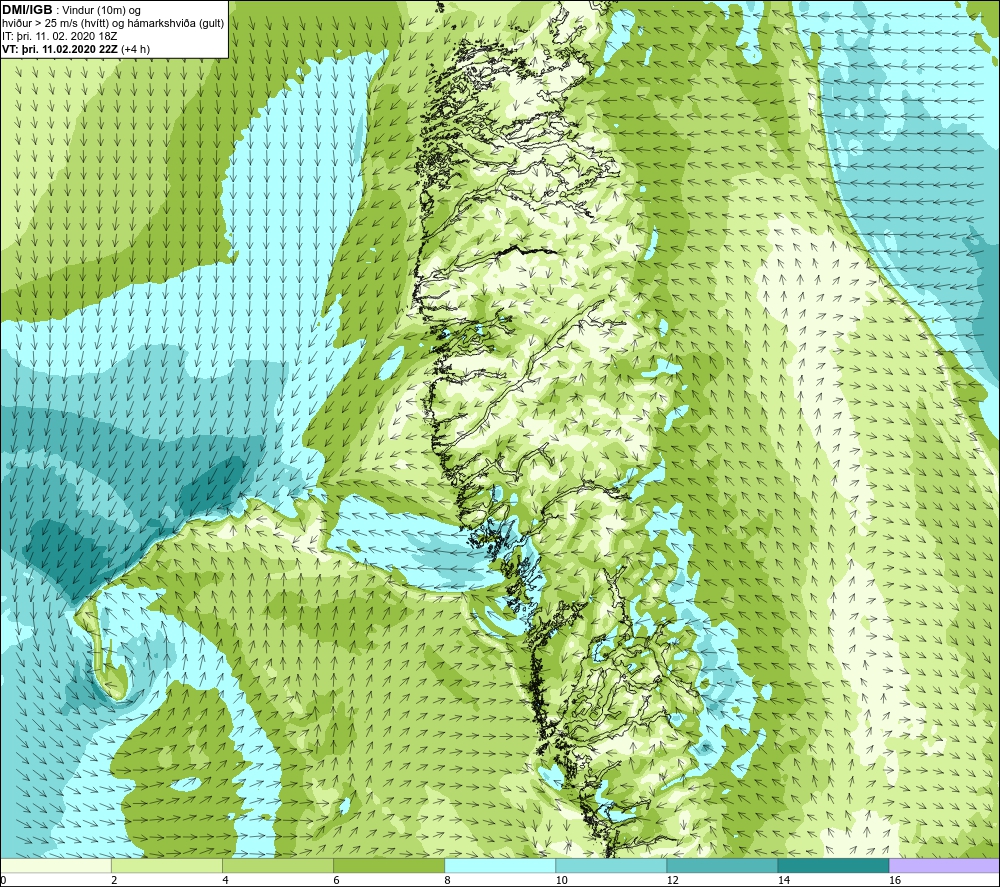
Task: Click the 'VT: þri. 11.02.2020 22Z' line
Action: click(59, 49)
